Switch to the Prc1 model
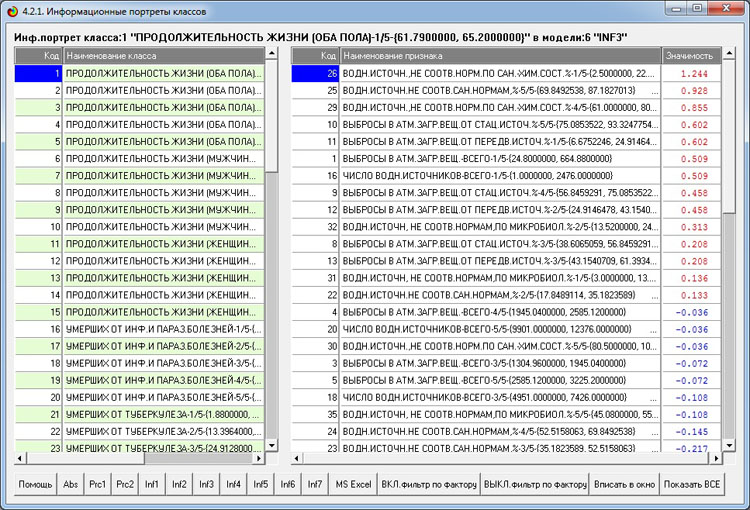Screen dimensions: 750x510 (98, 484)
